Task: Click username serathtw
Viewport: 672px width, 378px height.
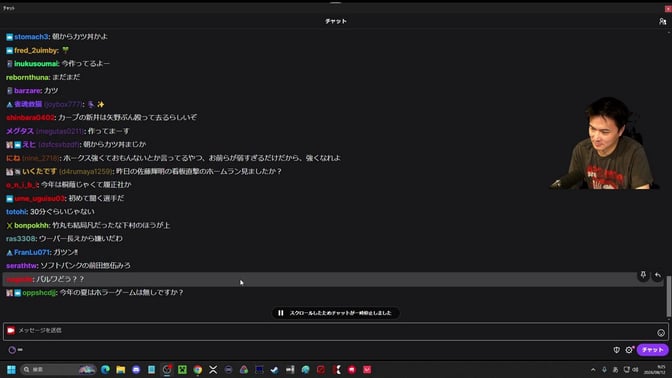Action: [21, 266]
